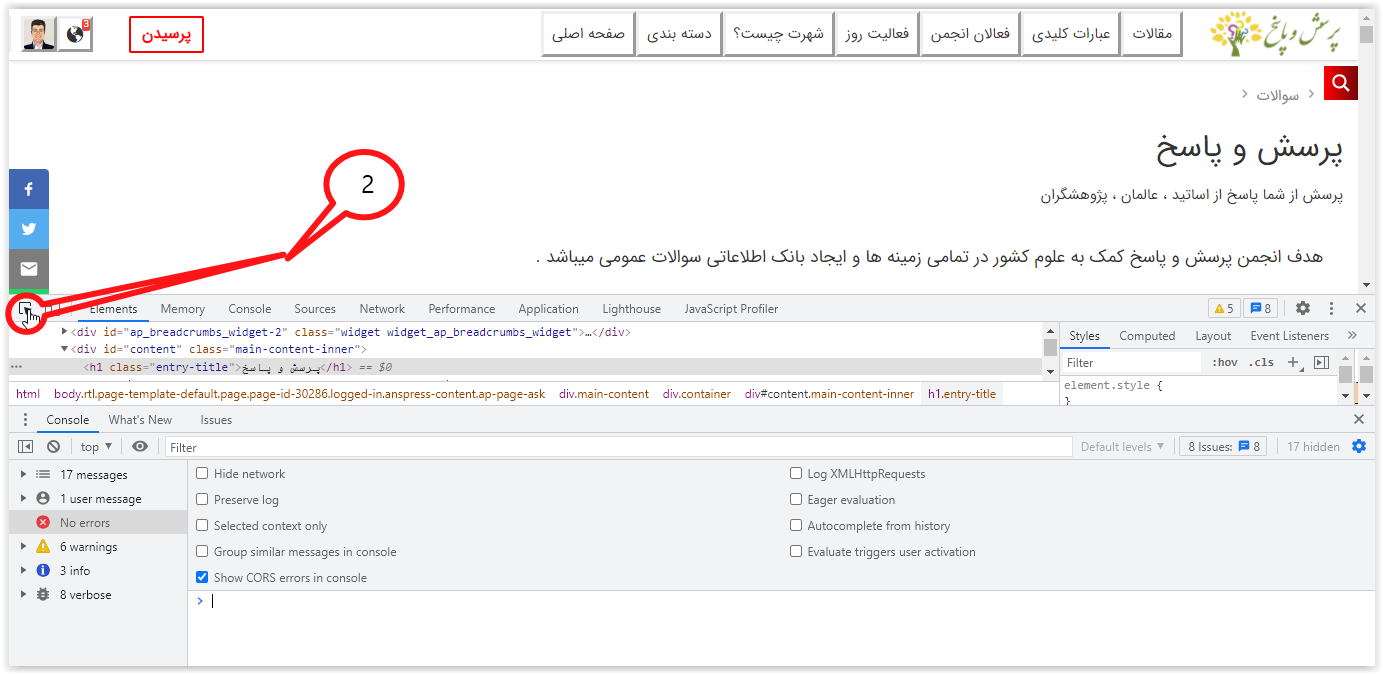
Task: Open blue console settings gear
Action: (x=1358, y=447)
